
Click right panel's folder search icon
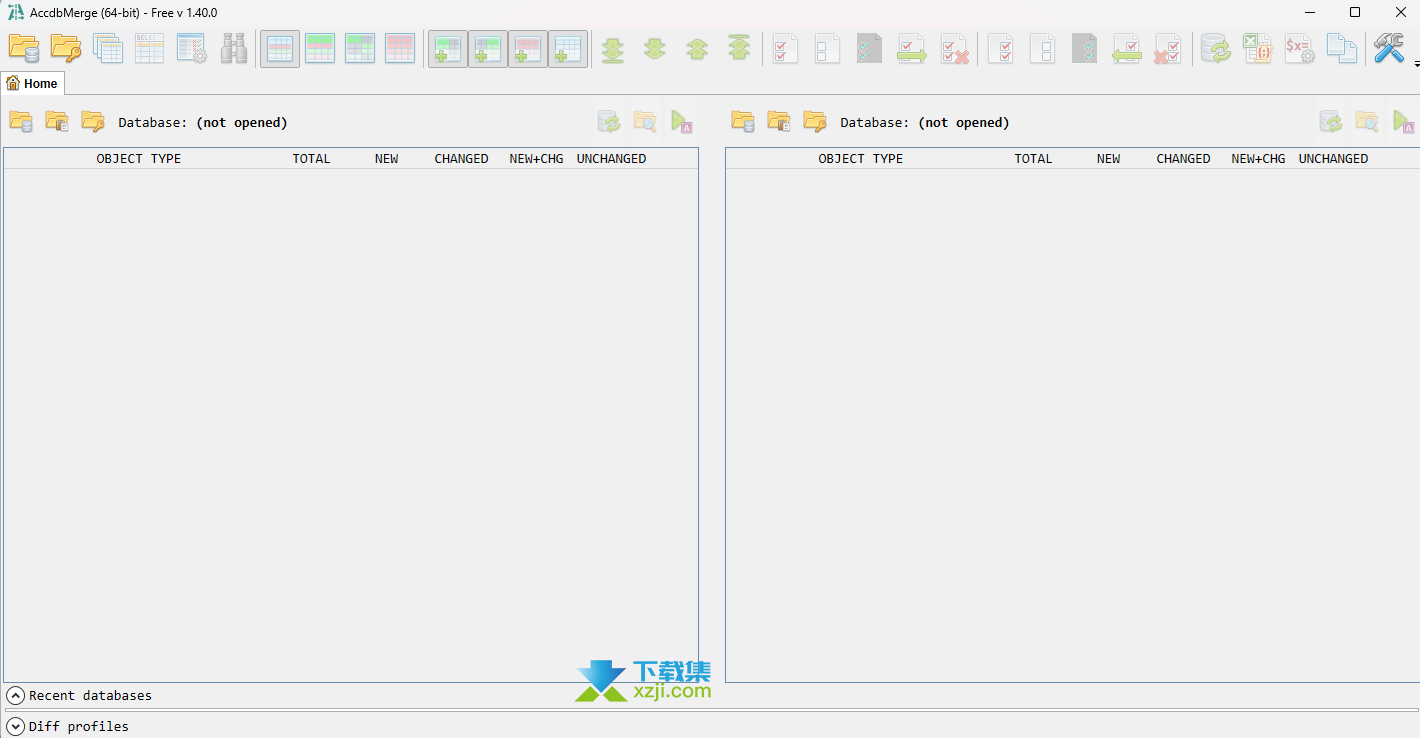pyautogui.click(x=1367, y=122)
